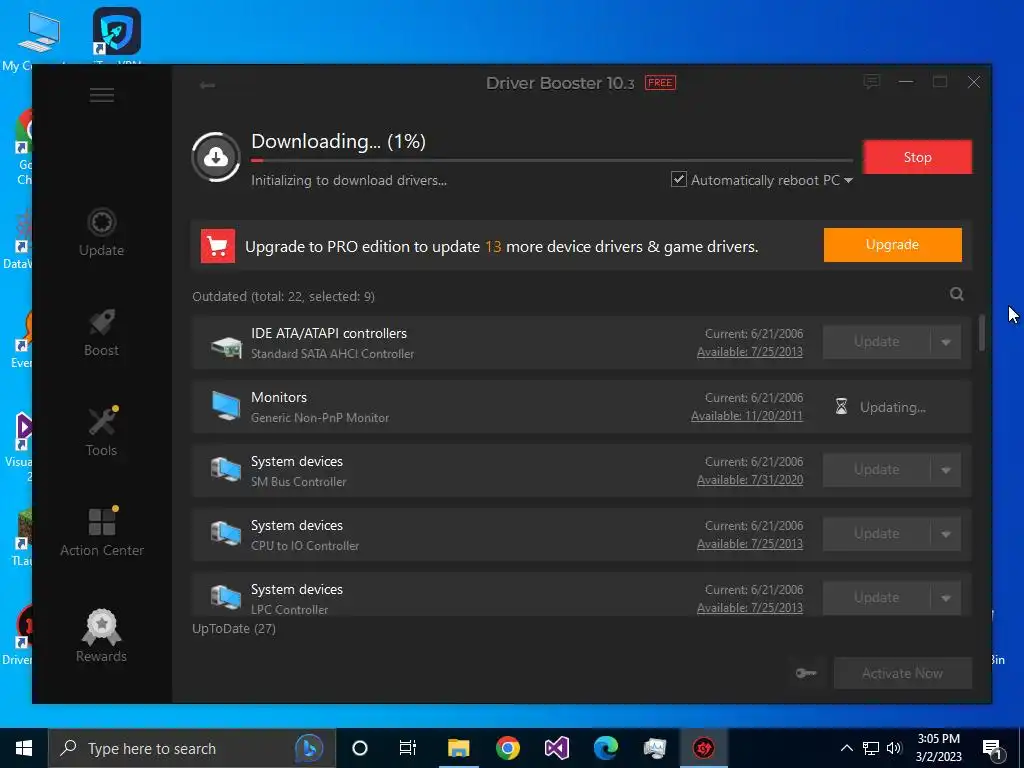1024x768 pixels.
Task: Open Available: 11/20/2011 link for Monitors
Action: (x=747, y=416)
